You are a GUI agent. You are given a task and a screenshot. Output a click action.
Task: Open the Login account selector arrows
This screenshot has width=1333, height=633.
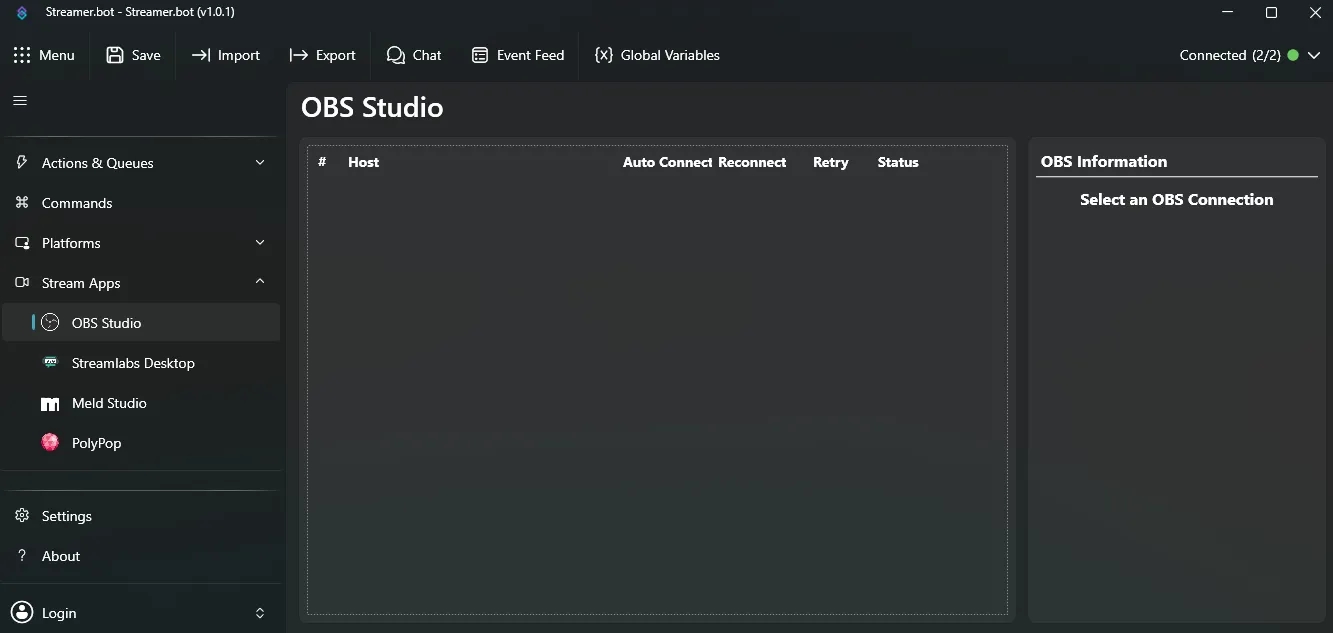(260, 613)
